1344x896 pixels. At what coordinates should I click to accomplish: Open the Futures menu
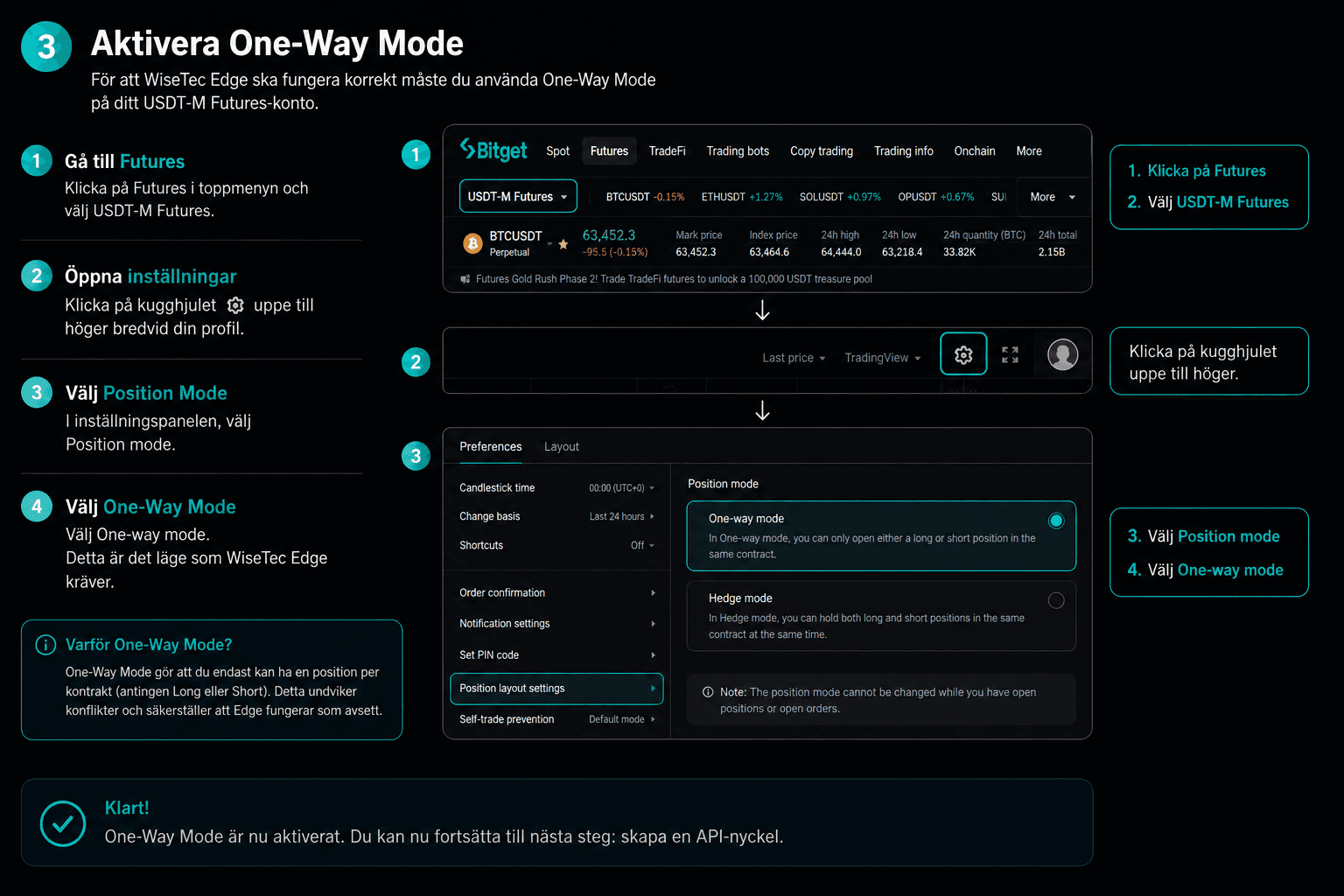pyautogui.click(x=609, y=151)
